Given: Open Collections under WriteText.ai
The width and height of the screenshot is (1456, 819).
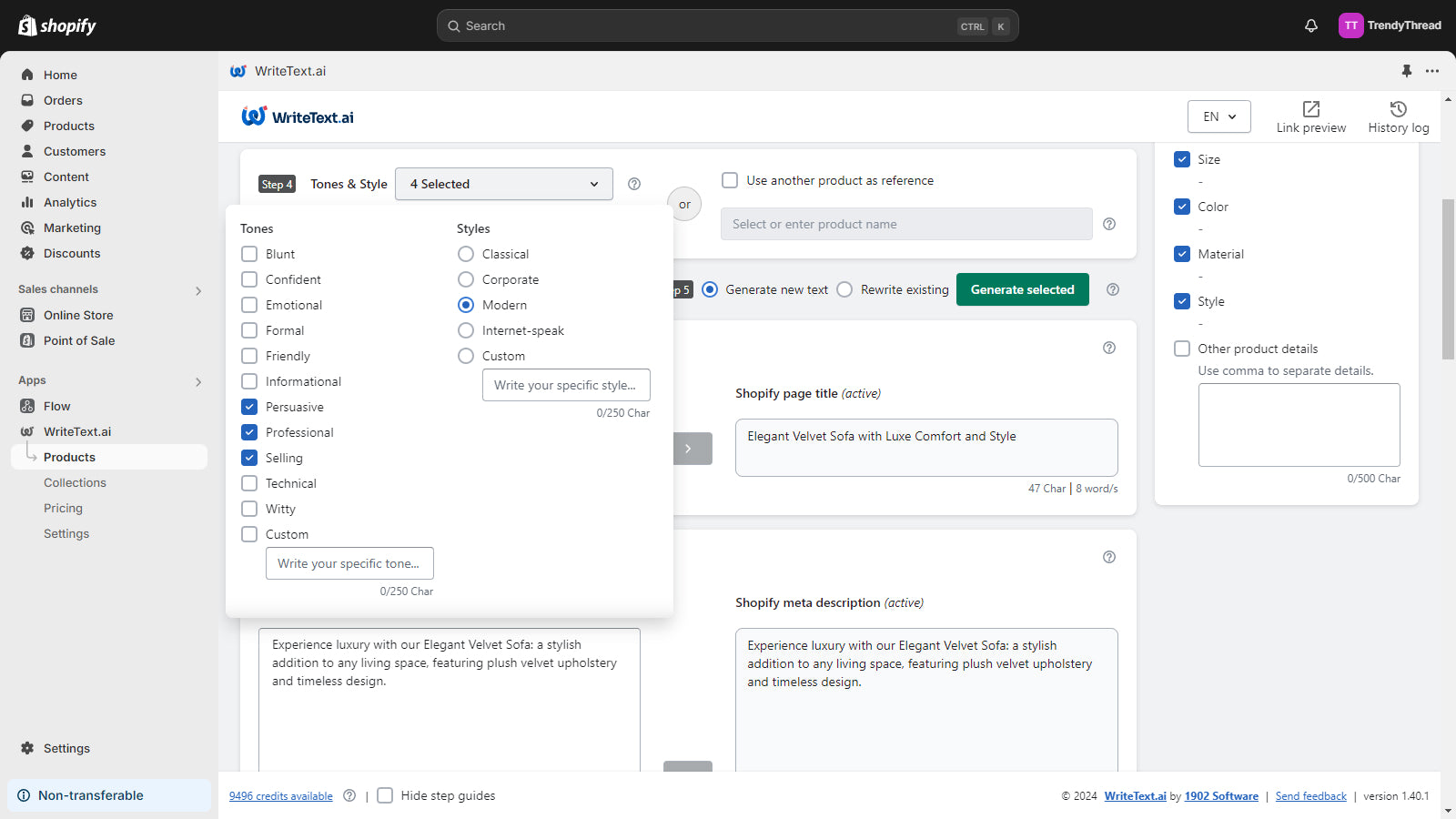Looking at the screenshot, I should click(75, 482).
